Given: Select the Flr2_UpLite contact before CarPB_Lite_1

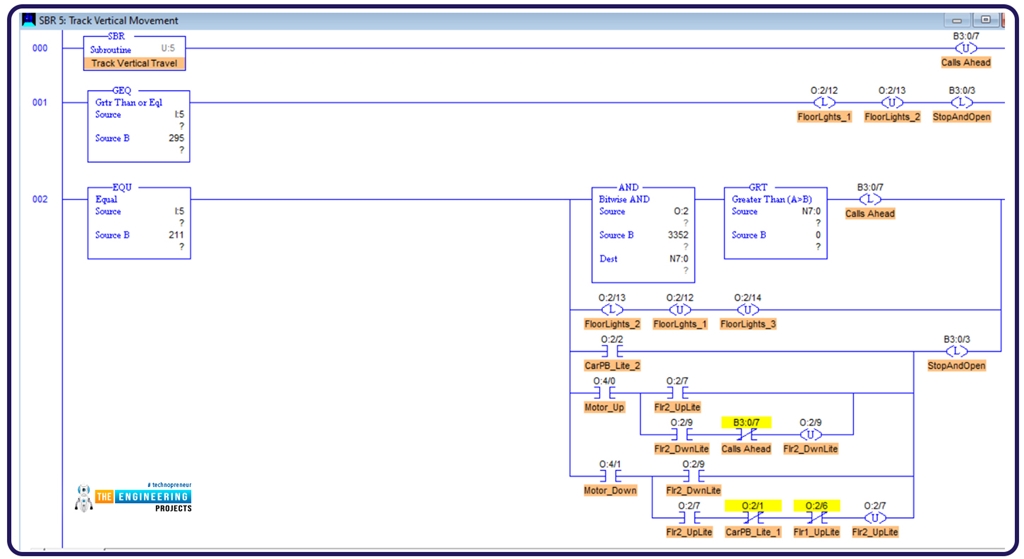Looking at the screenshot, I should click(x=689, y=519).
